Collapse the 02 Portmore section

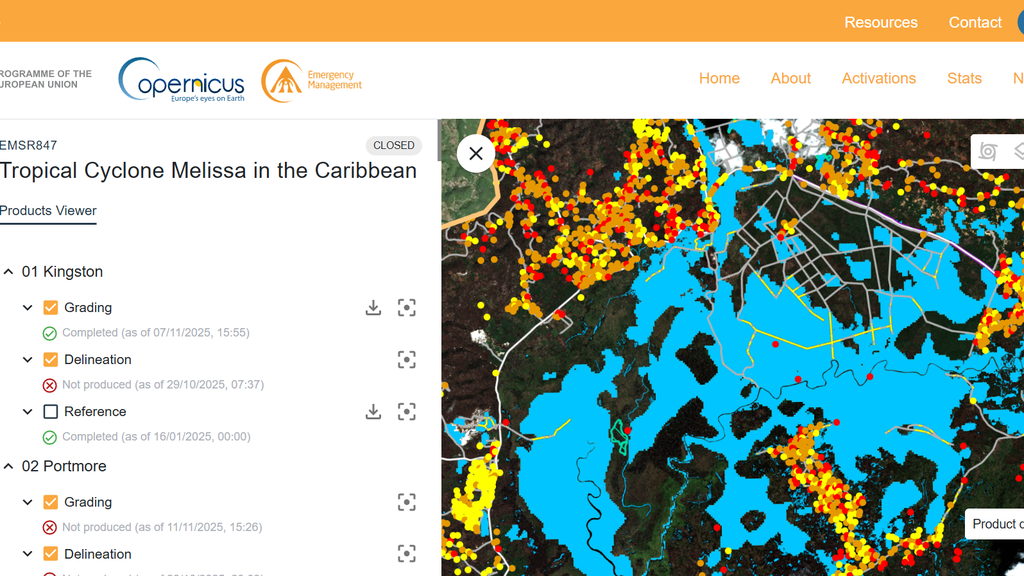(8, 466)
